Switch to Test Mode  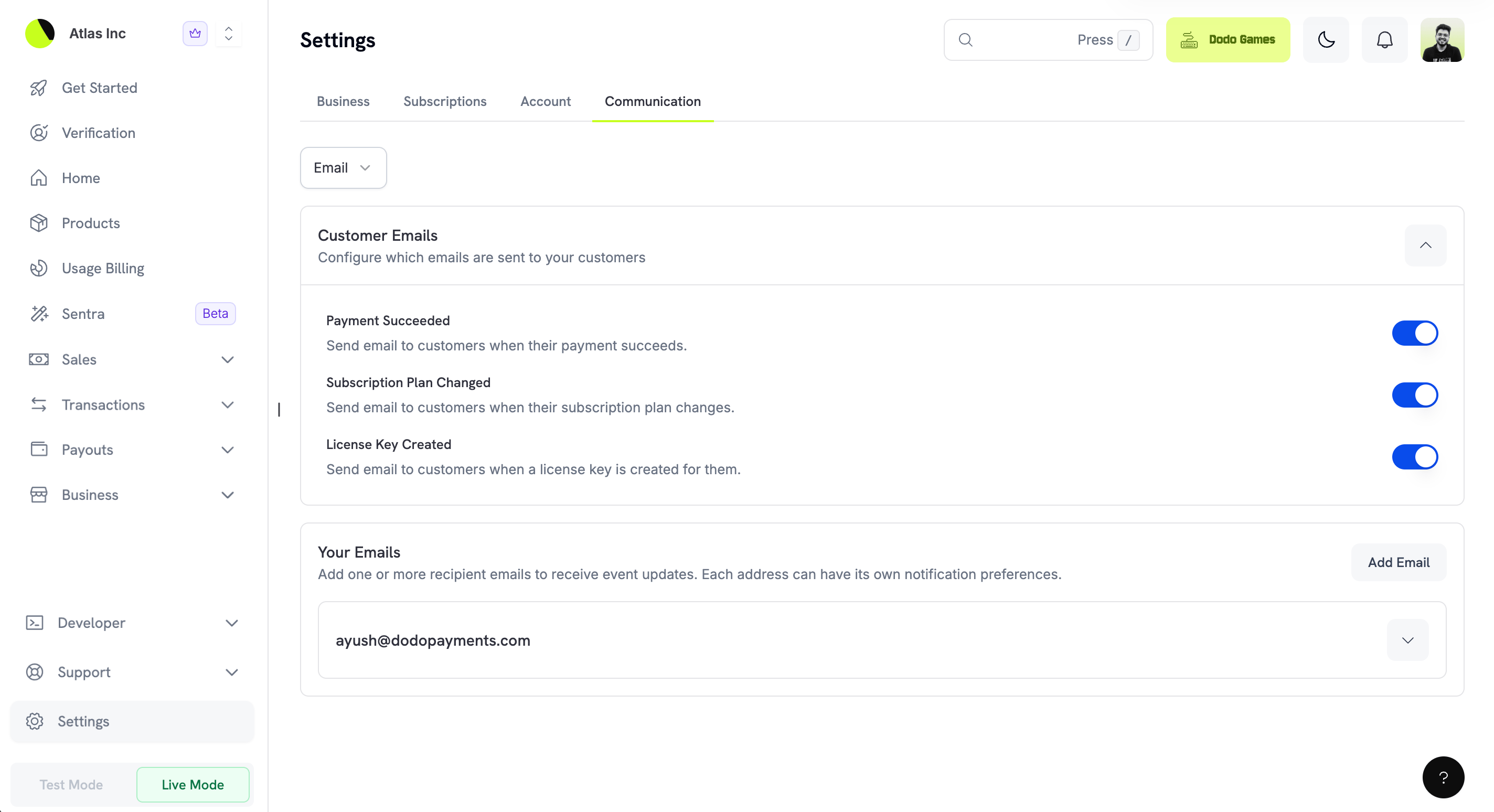click(x=71, y=785)
